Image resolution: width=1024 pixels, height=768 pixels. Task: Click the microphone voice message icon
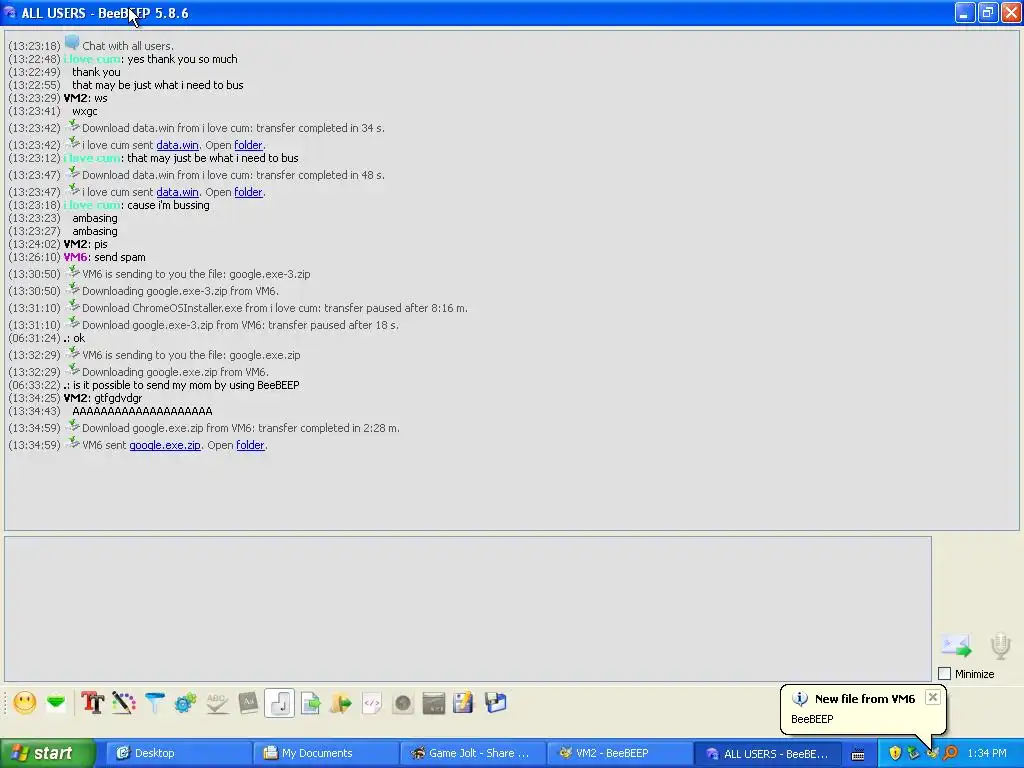click(x=1000, y=645)
